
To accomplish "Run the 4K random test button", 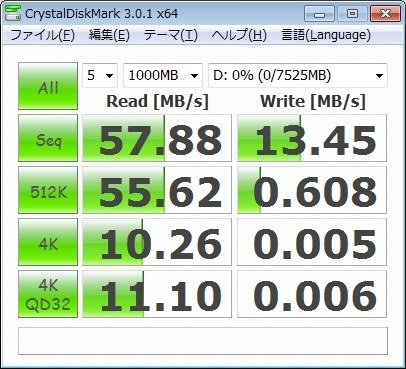I will pyautogui.click(x=48, y=242).
